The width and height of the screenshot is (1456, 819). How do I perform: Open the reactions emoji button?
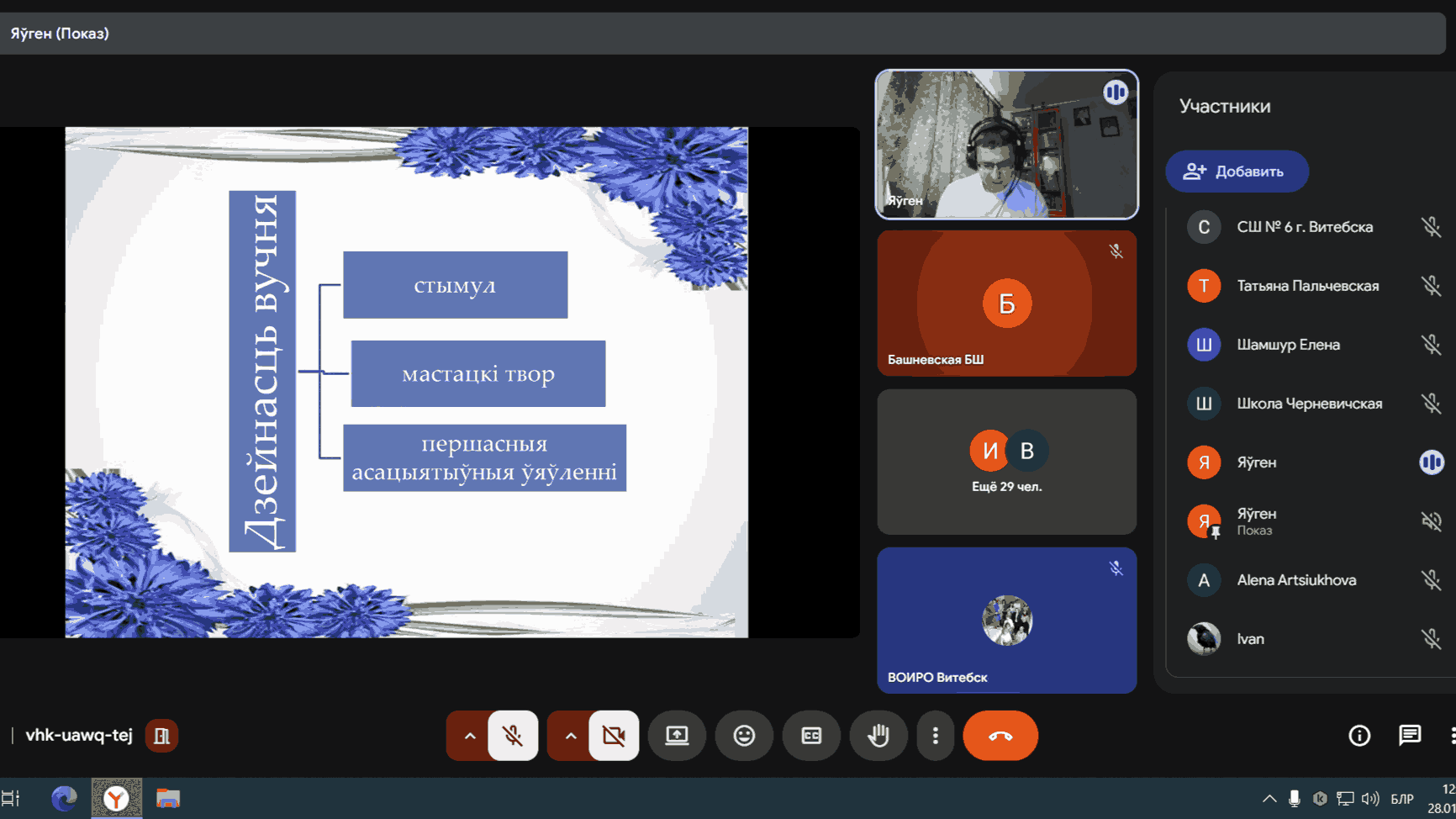click(744, 736)
